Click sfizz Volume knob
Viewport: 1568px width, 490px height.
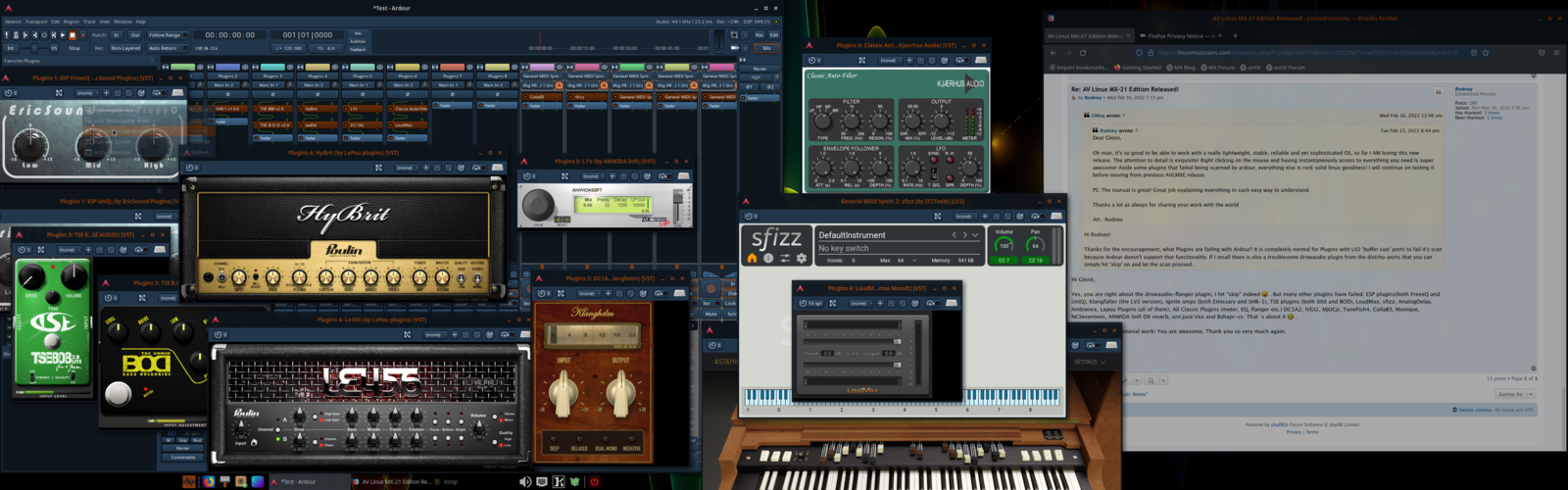pos(1004,245)
